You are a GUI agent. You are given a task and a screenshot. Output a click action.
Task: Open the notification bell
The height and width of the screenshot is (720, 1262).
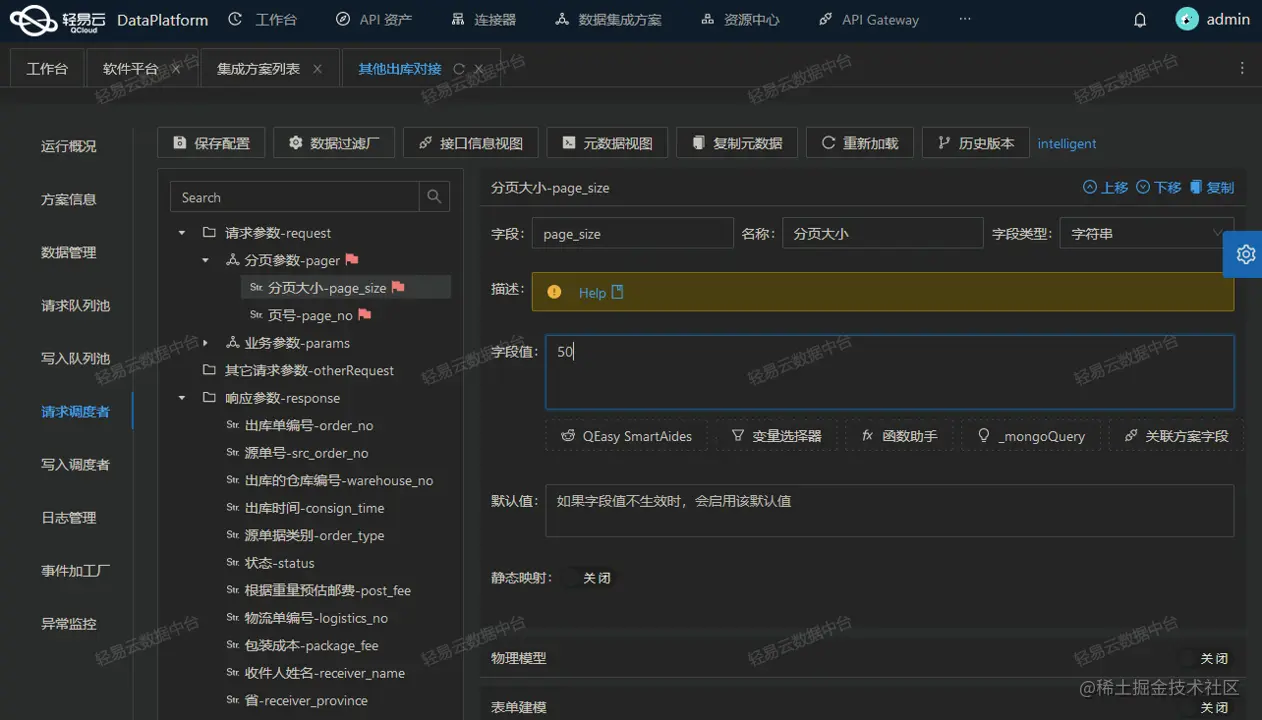(1139, 19)
